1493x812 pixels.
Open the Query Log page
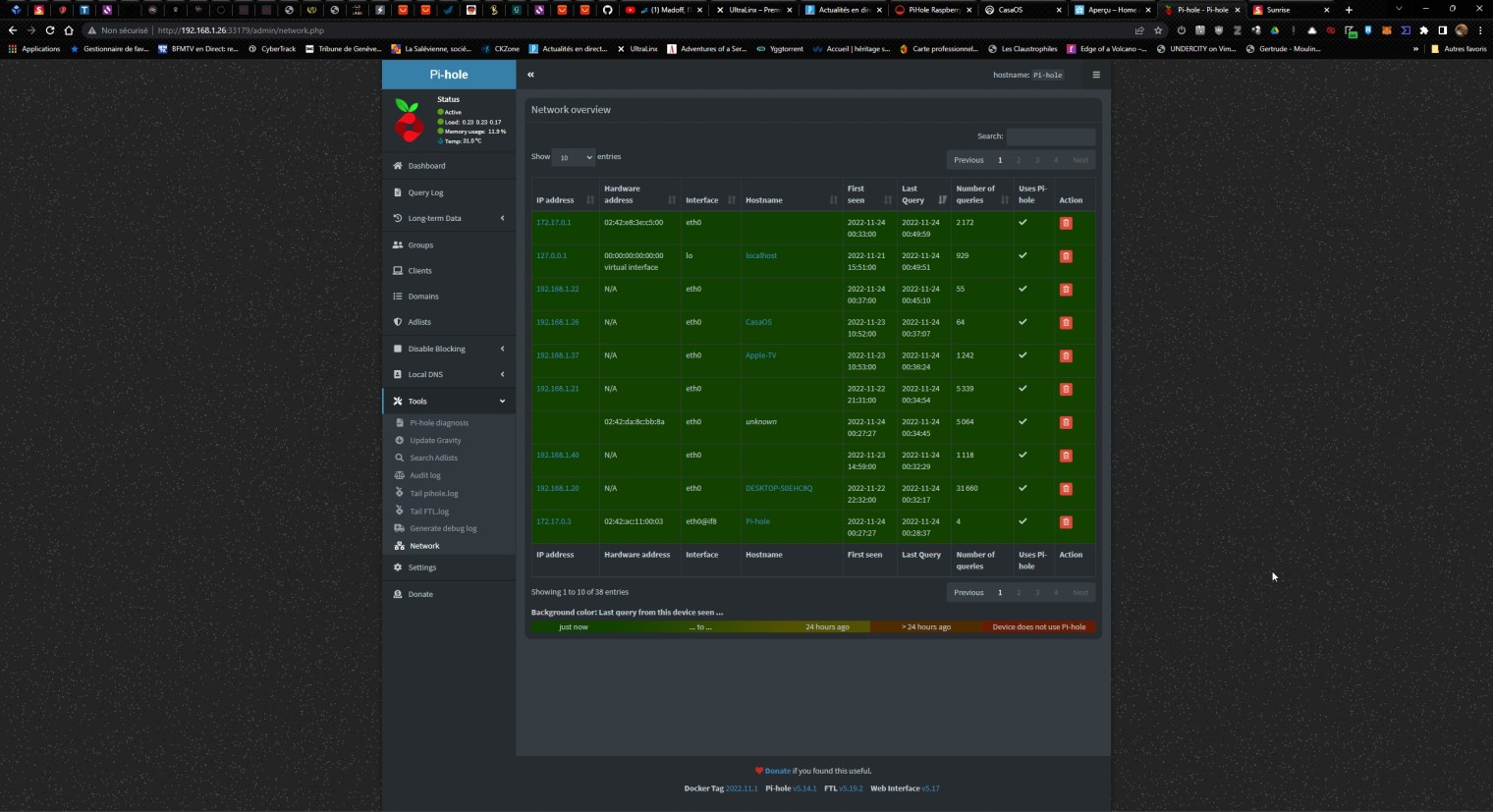pyautogui.click(x=426, y=192)
